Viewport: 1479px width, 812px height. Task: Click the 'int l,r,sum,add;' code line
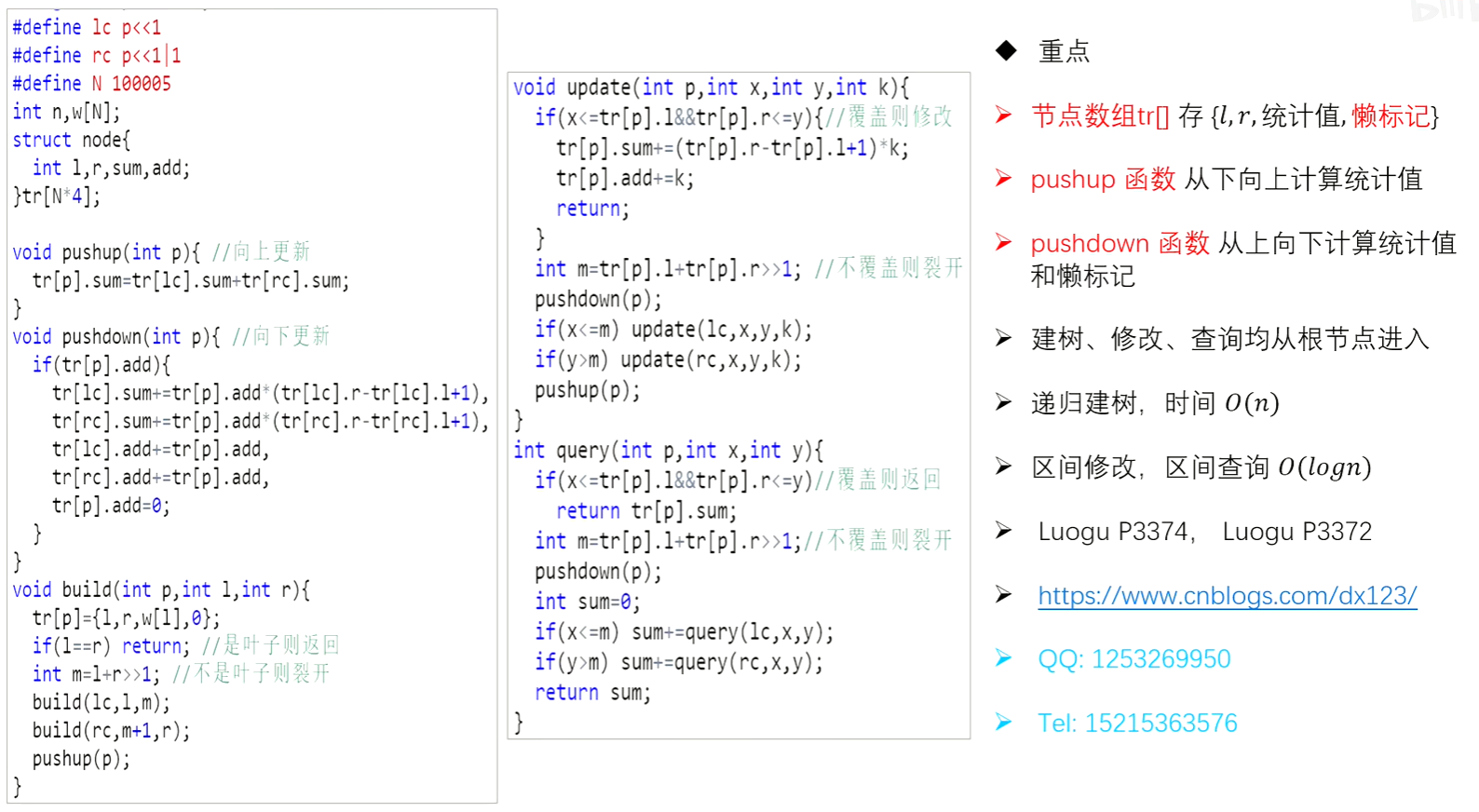coord(111,168)
